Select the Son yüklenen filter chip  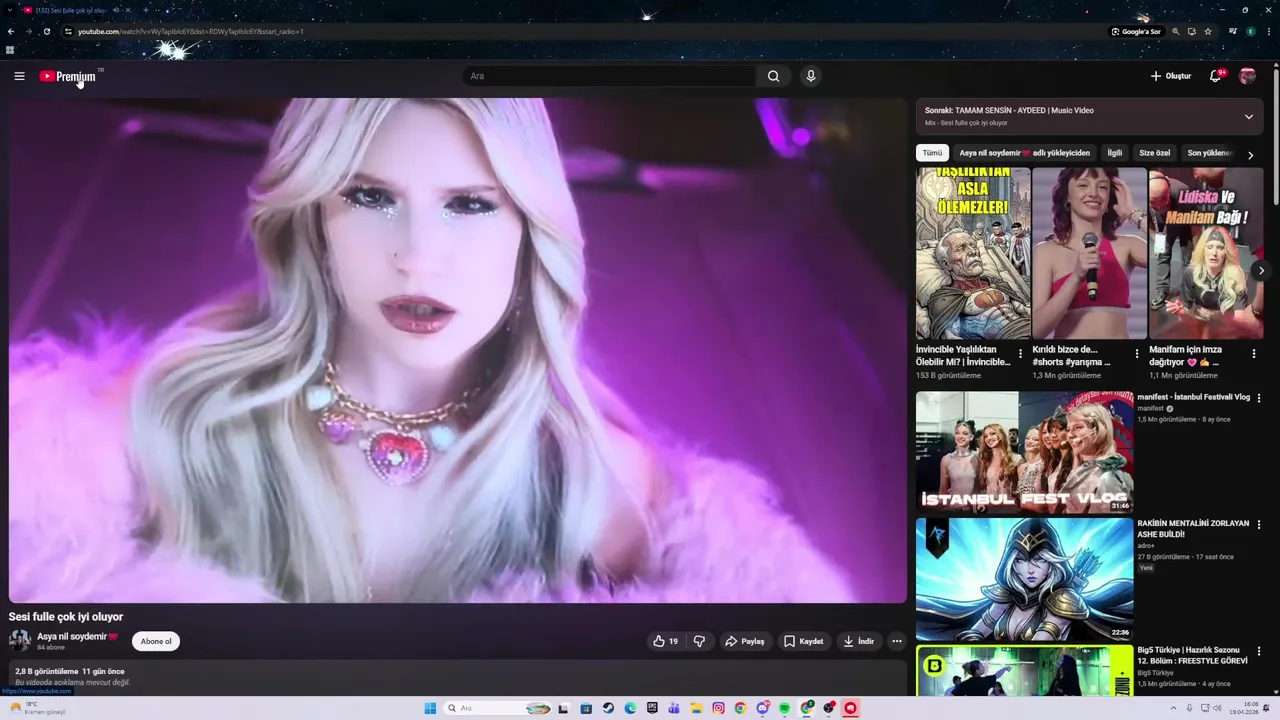(x=1210, y=153)
